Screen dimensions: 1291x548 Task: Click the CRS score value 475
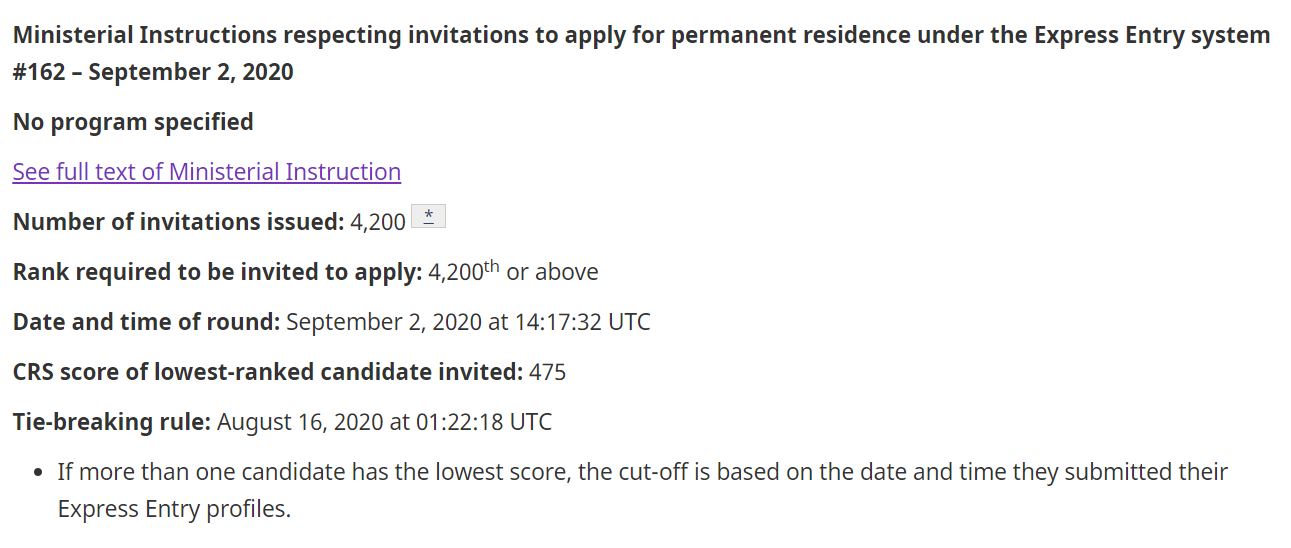click(547, 372)
